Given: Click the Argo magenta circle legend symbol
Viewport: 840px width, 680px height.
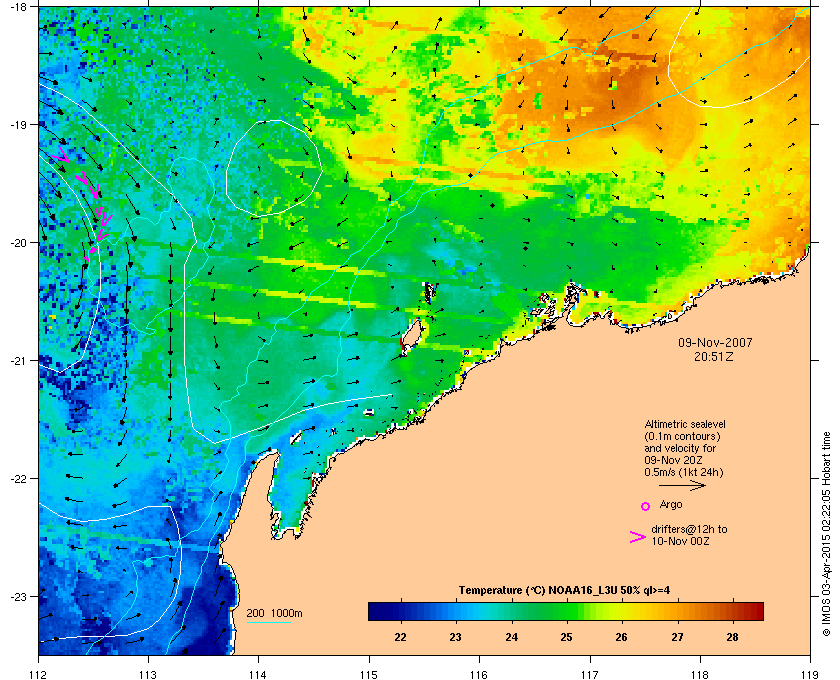Looking at the screenshot, I should point(646,506).
